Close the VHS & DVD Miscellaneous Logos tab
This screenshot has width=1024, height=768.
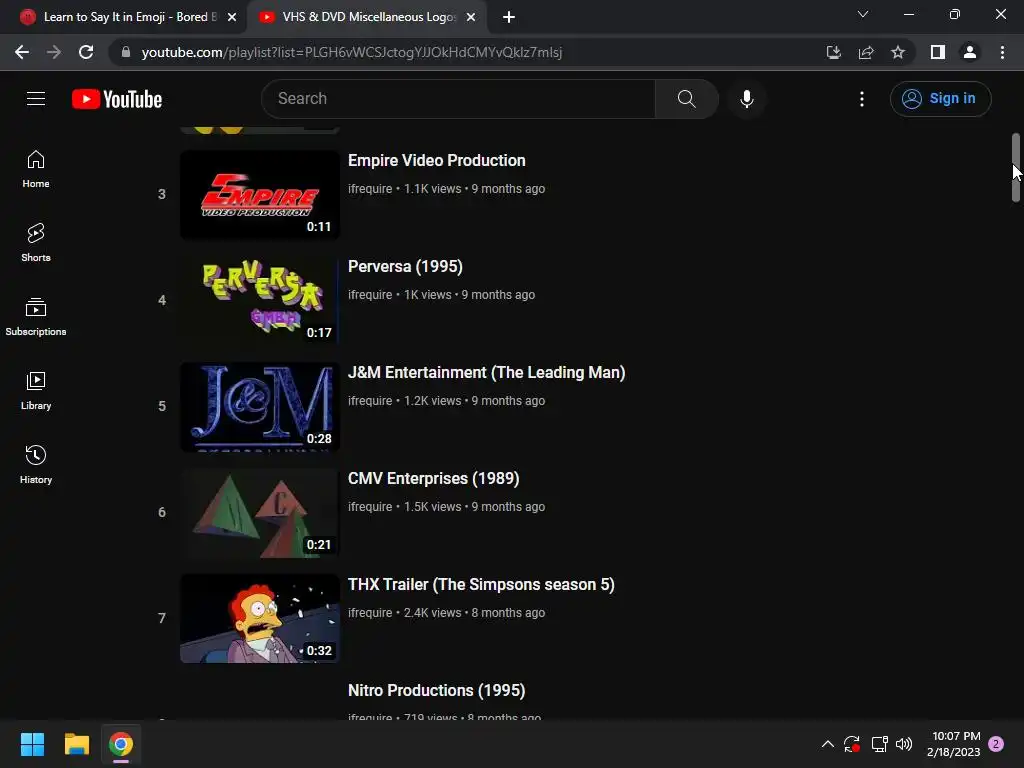pos(471,17)
